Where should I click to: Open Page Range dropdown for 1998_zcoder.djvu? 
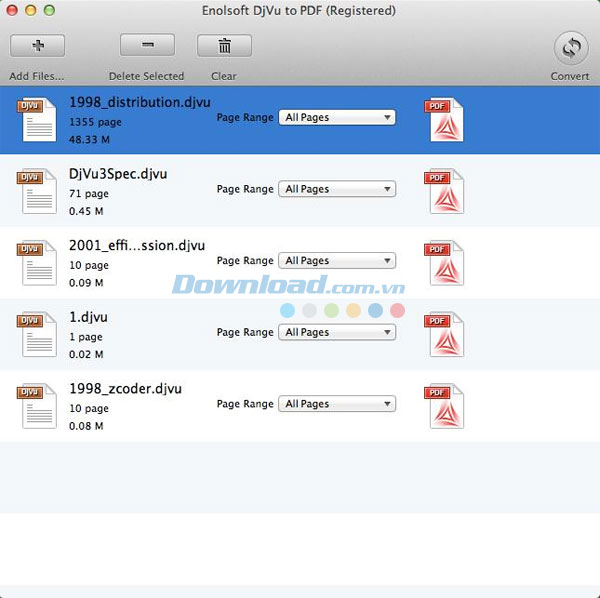click(x=337, y=404)
